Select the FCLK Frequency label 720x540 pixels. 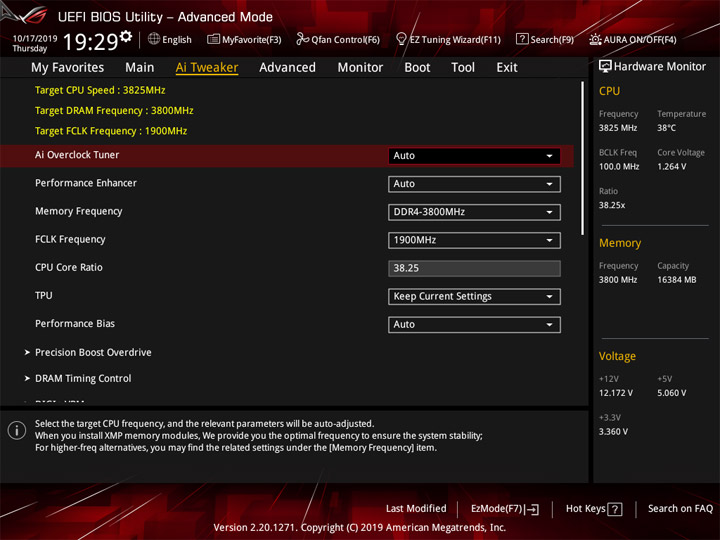pyautogui.click(x=70, y=239)
